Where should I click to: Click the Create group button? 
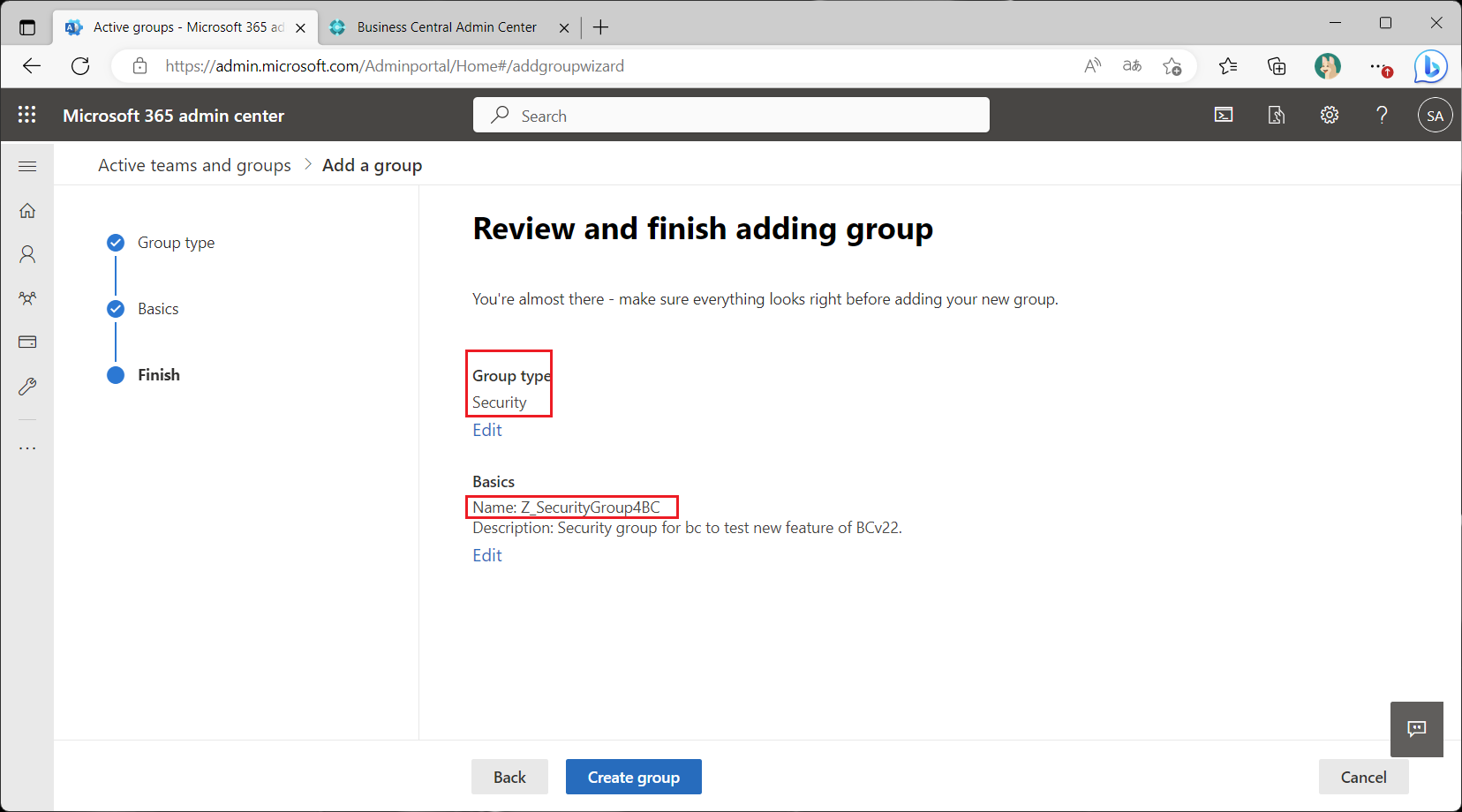click(633, 777)
